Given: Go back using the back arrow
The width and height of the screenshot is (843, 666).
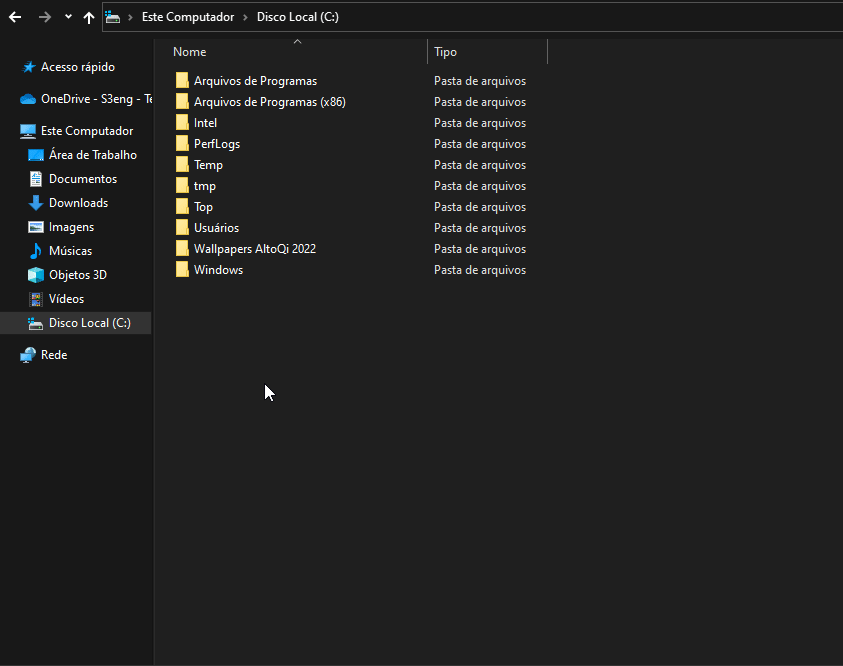Looking at the screenshot, I should pos(15,17).
